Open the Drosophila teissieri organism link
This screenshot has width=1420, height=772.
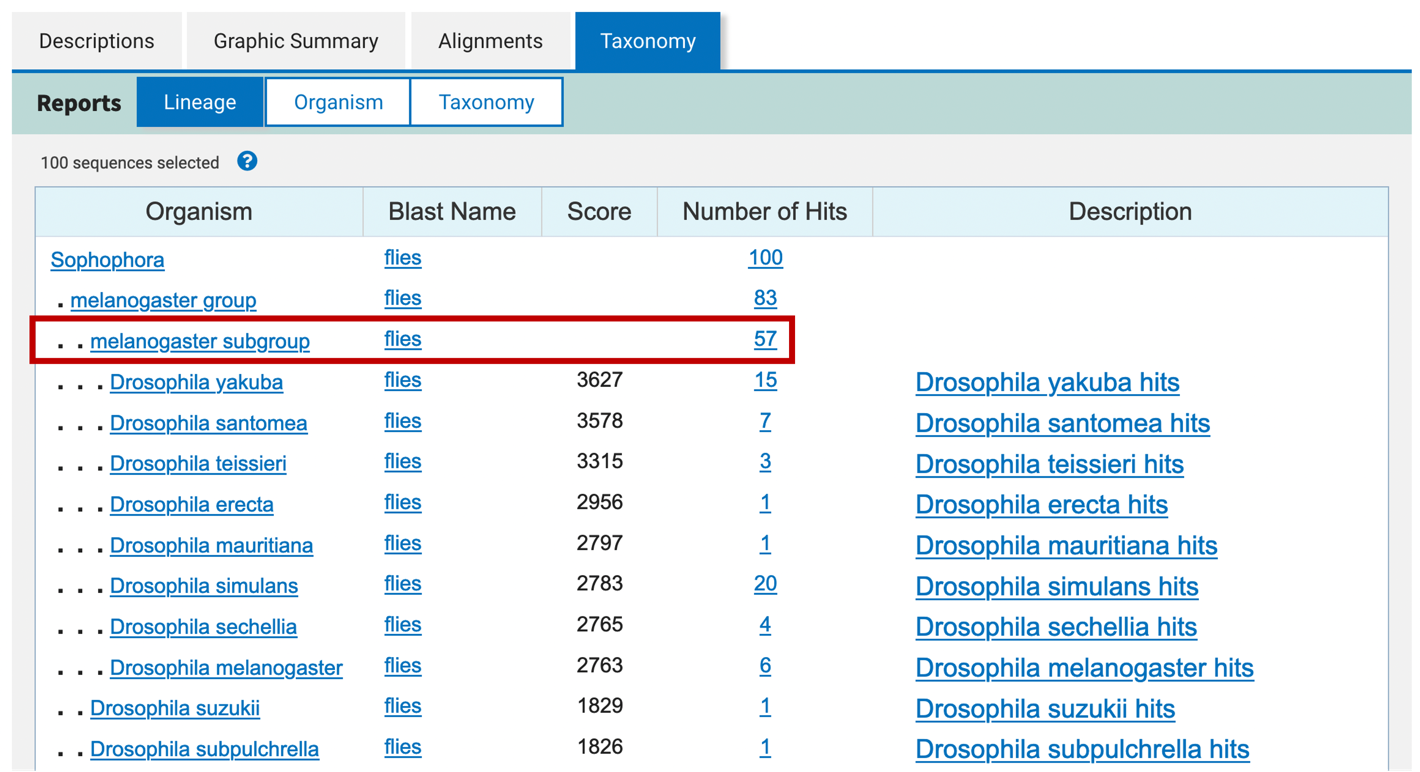click(198, 464)
